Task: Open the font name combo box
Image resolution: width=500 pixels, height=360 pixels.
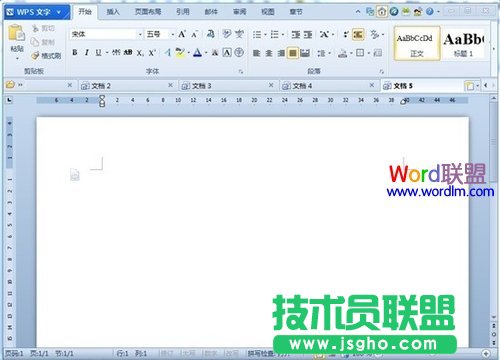Action: tap(106, 34)
